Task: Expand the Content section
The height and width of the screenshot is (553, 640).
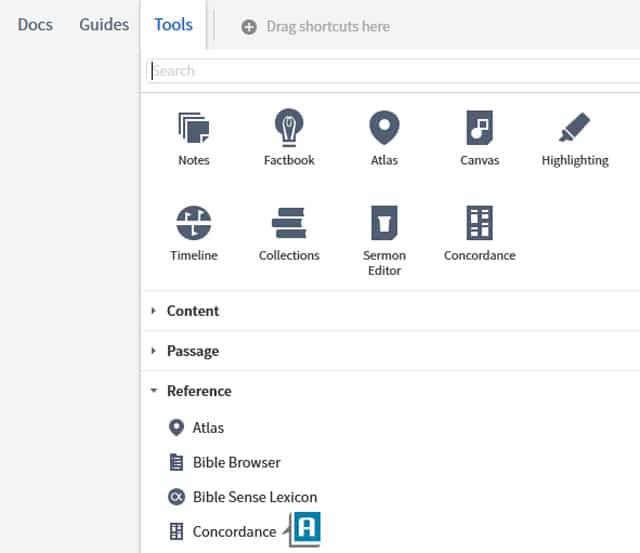Action: 192,311
